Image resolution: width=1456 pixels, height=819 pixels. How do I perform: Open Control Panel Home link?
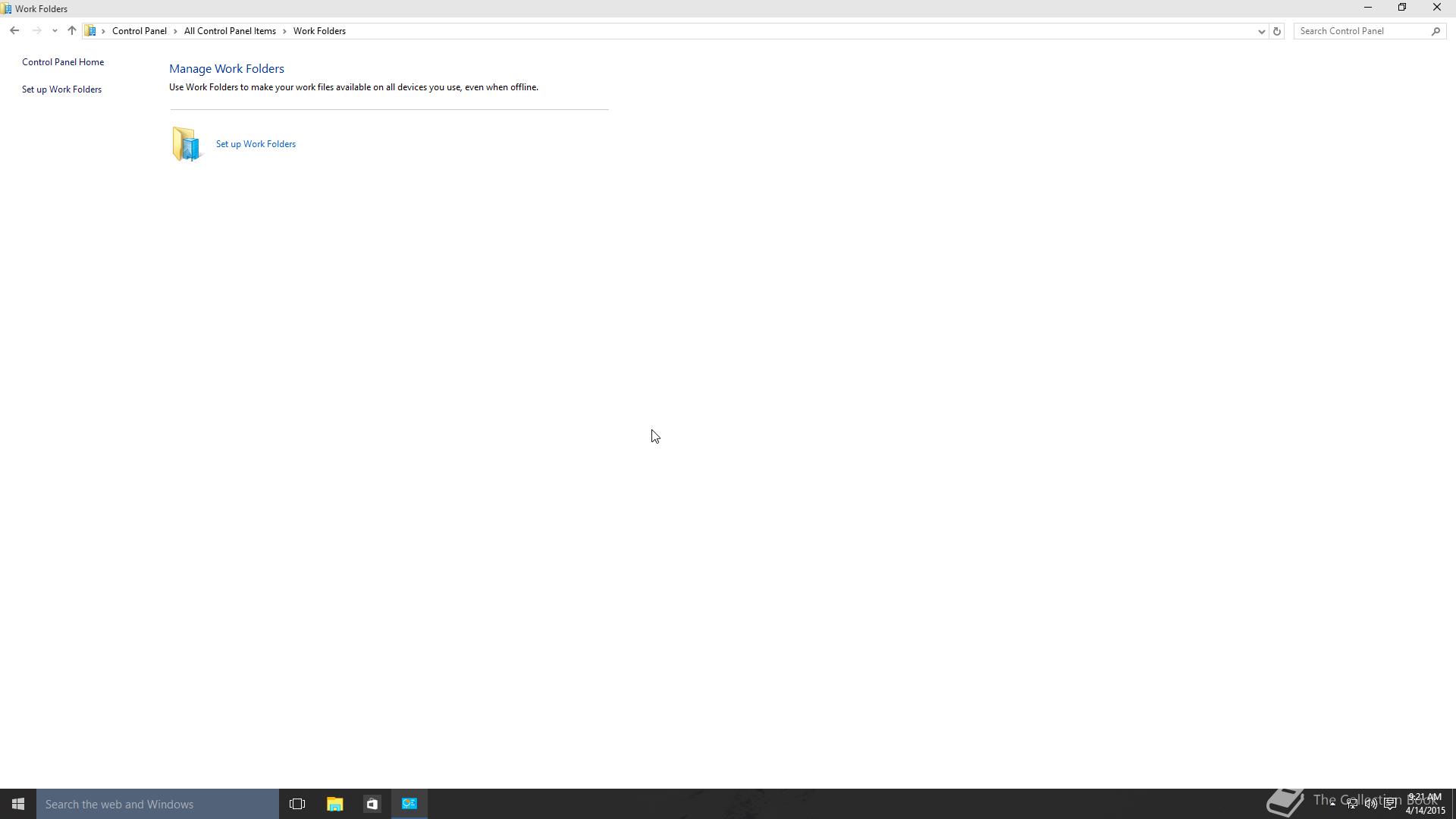pyautogui.click(x=63, y=62)
